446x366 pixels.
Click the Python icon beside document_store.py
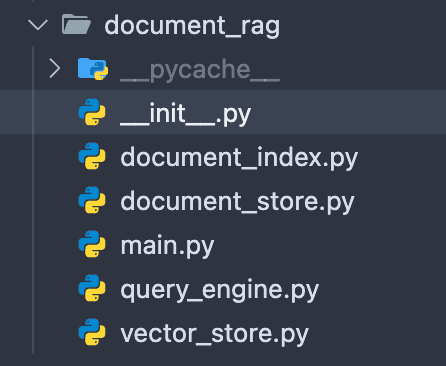(x=92, y=200)
